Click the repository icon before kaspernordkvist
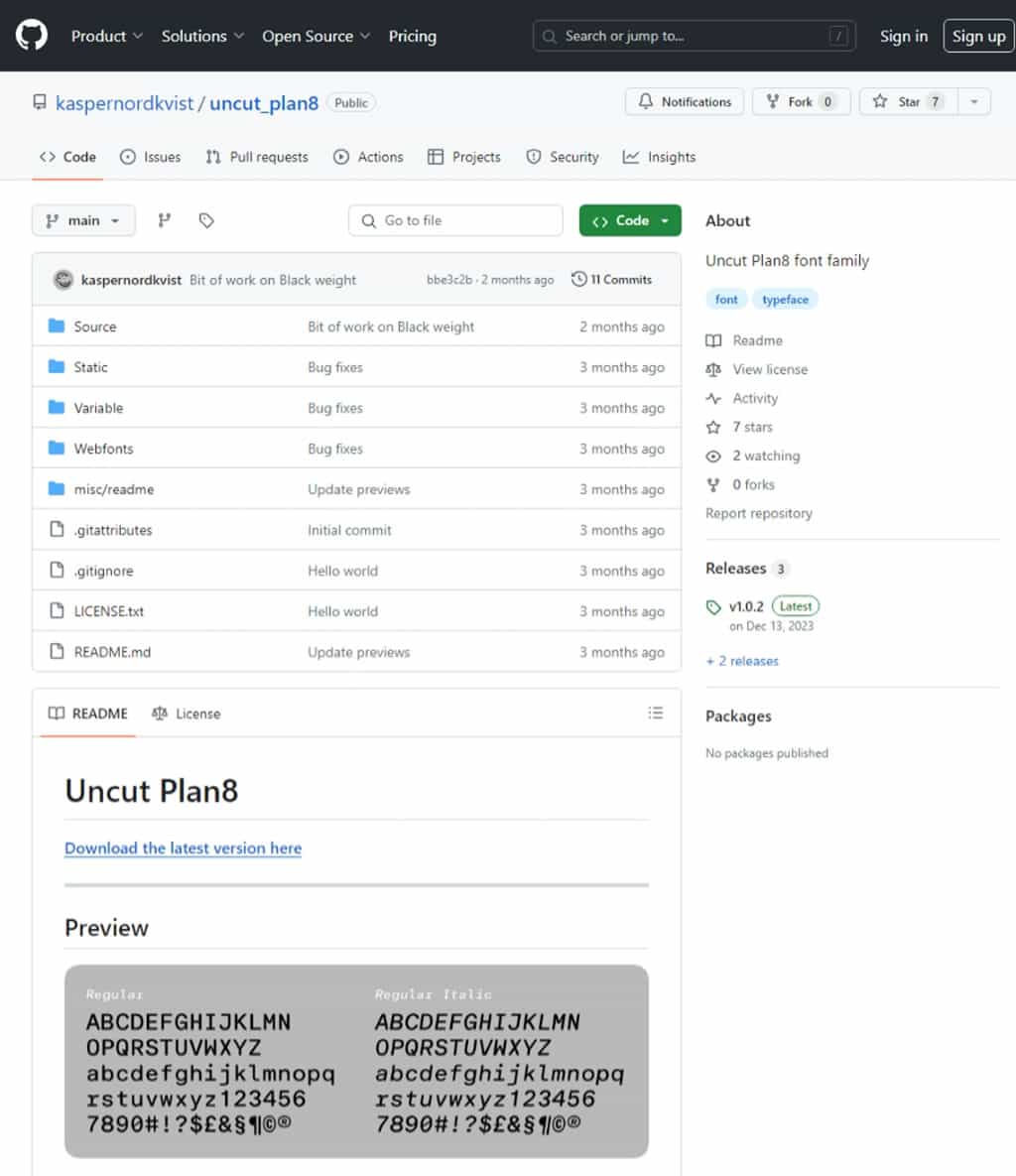This screenshot has width=1016, height=1176. click(x=40, y=102)
